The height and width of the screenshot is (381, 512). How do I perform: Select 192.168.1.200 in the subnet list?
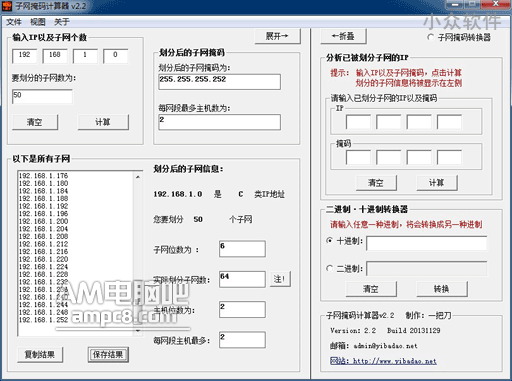[x=43, y=221]
